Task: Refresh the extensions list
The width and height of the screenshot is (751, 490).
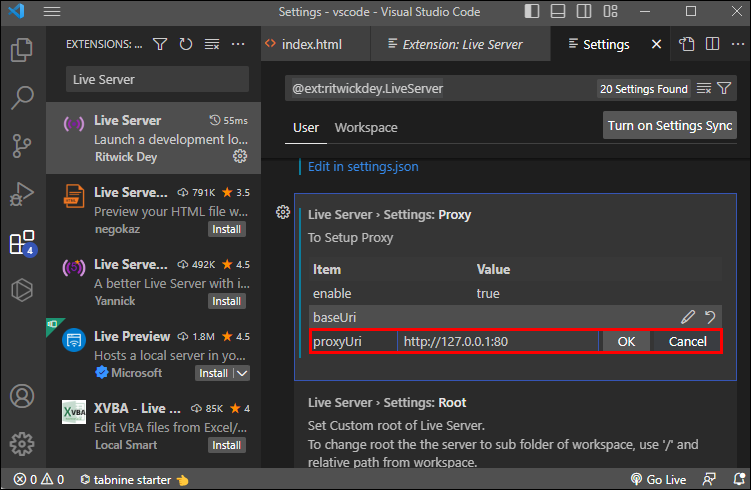Action: coord(186,45)
